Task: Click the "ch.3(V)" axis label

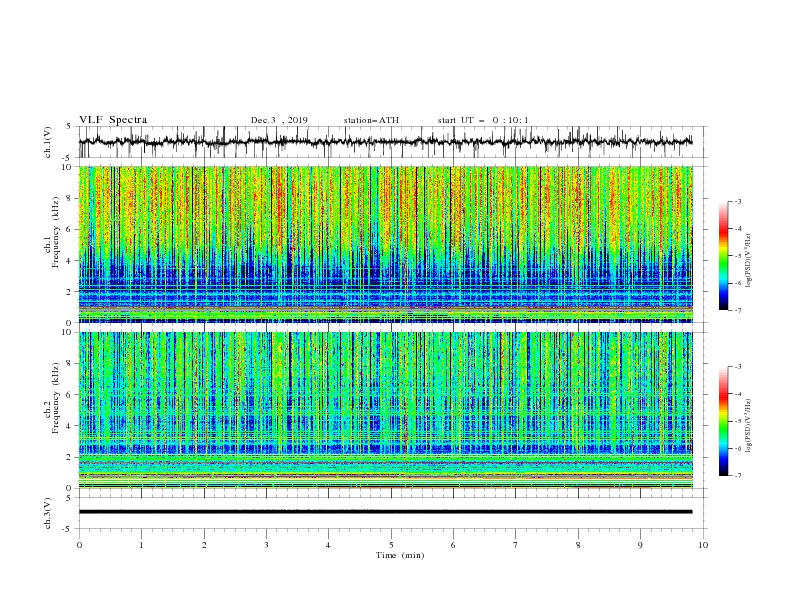Action: (x=48, y=513)
